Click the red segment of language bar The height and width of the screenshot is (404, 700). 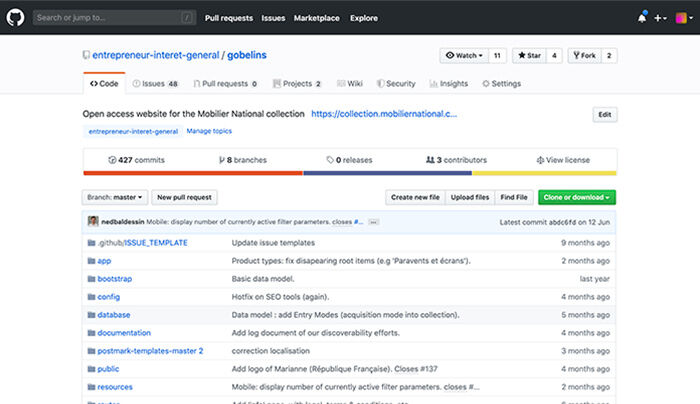pos(193,173)
